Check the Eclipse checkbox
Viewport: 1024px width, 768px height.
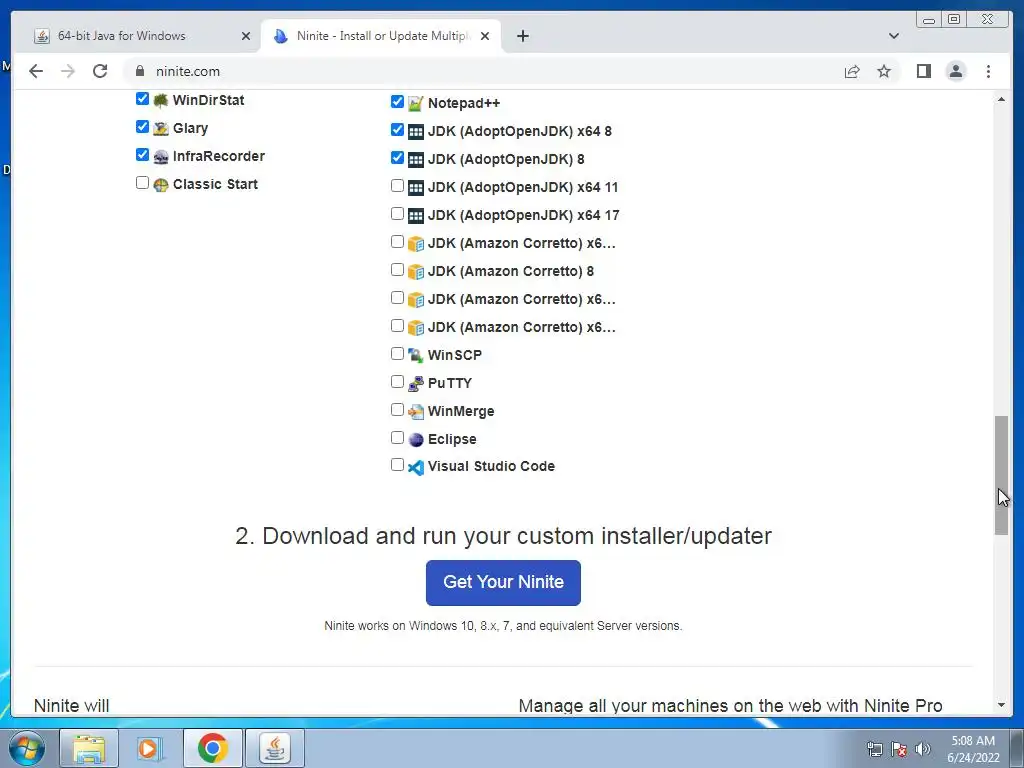tap(397, 438)
